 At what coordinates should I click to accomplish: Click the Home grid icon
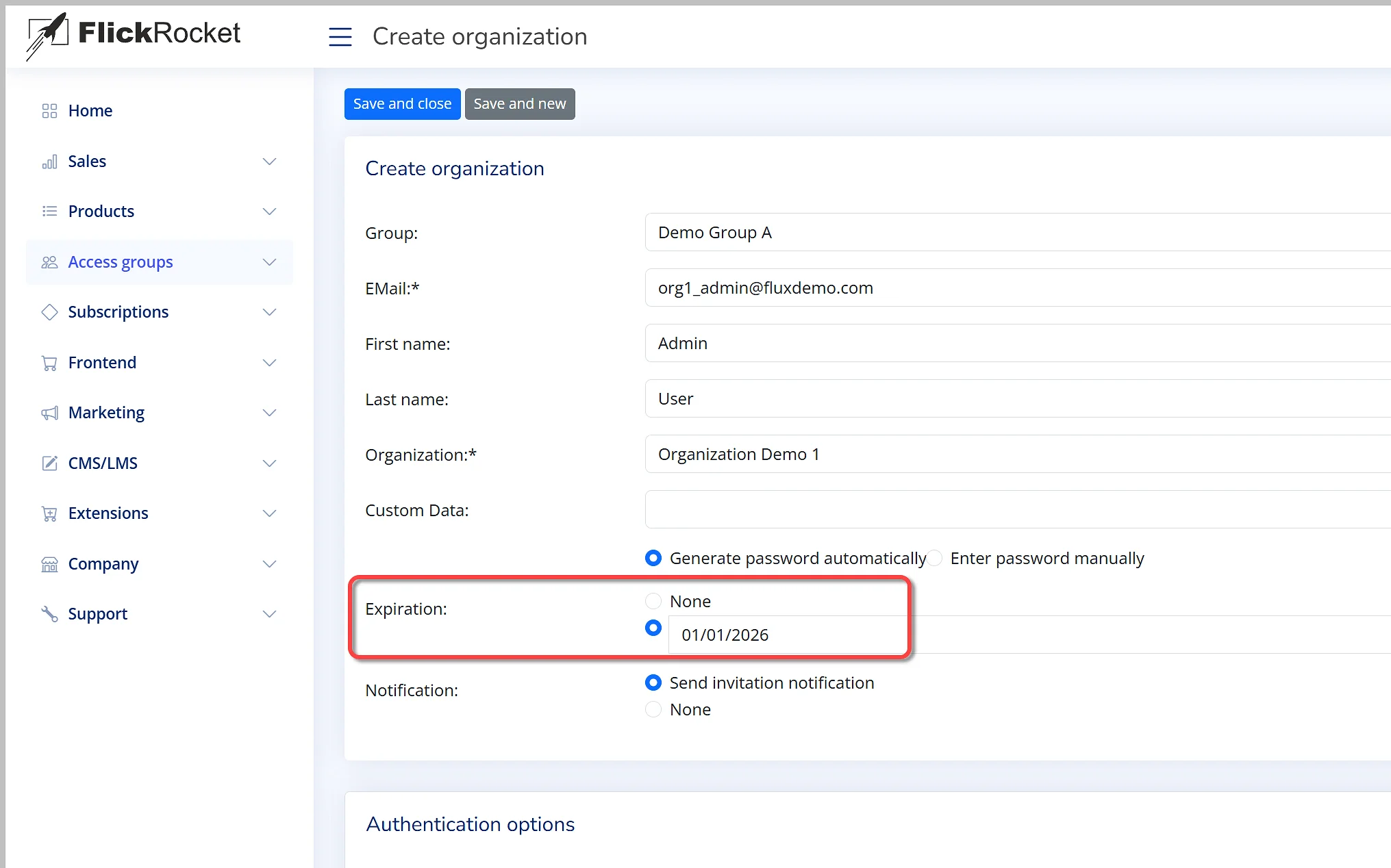tap(49, 111)
